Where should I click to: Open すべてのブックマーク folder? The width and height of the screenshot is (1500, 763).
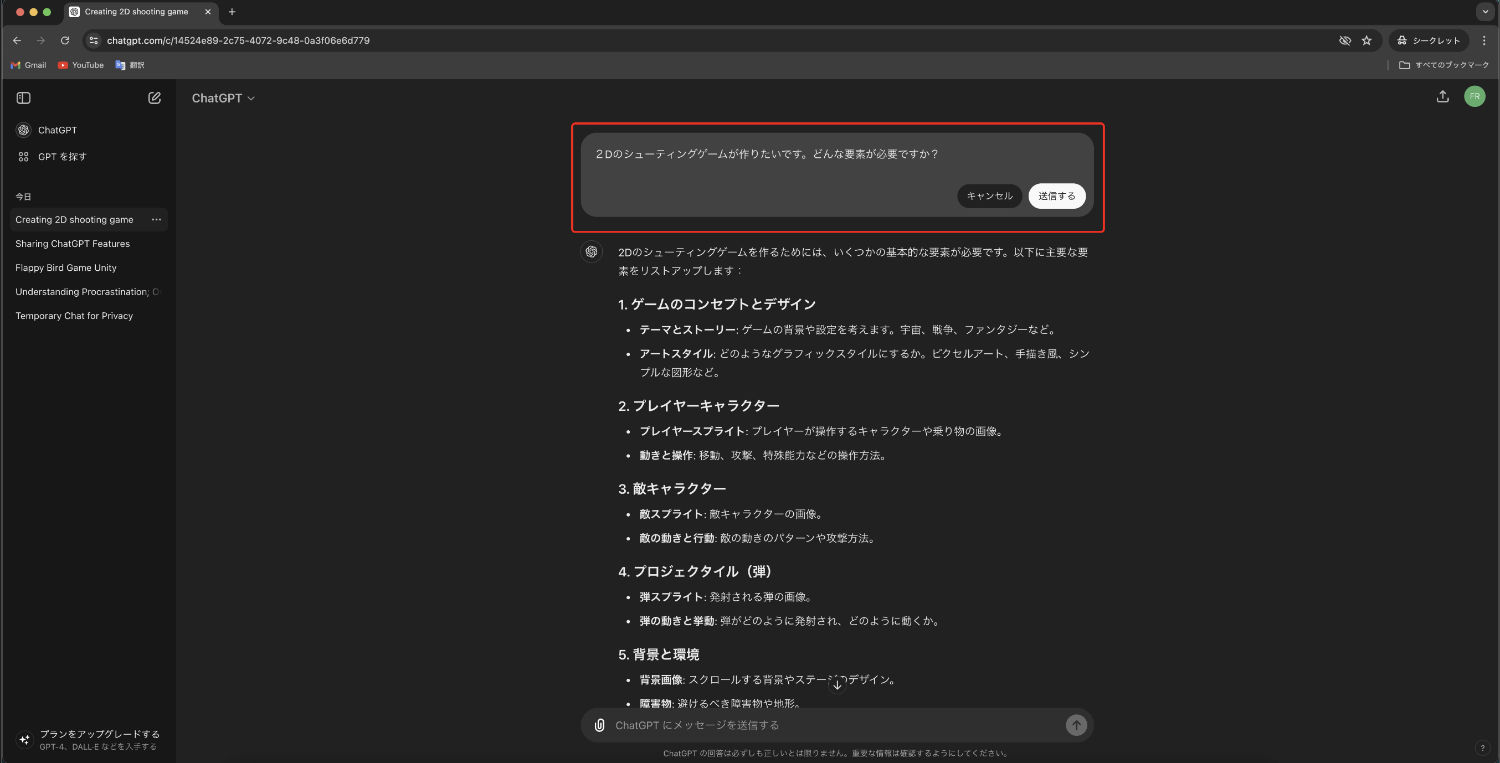point(1444,65)
